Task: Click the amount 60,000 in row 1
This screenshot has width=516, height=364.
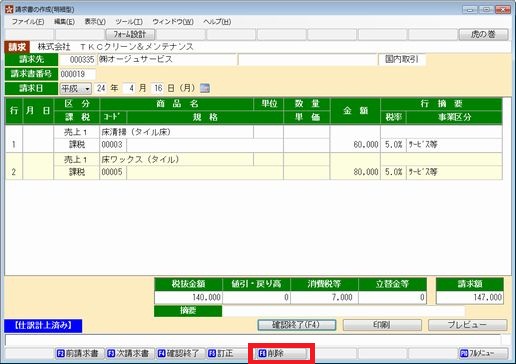Action: (x=355, y=145)
